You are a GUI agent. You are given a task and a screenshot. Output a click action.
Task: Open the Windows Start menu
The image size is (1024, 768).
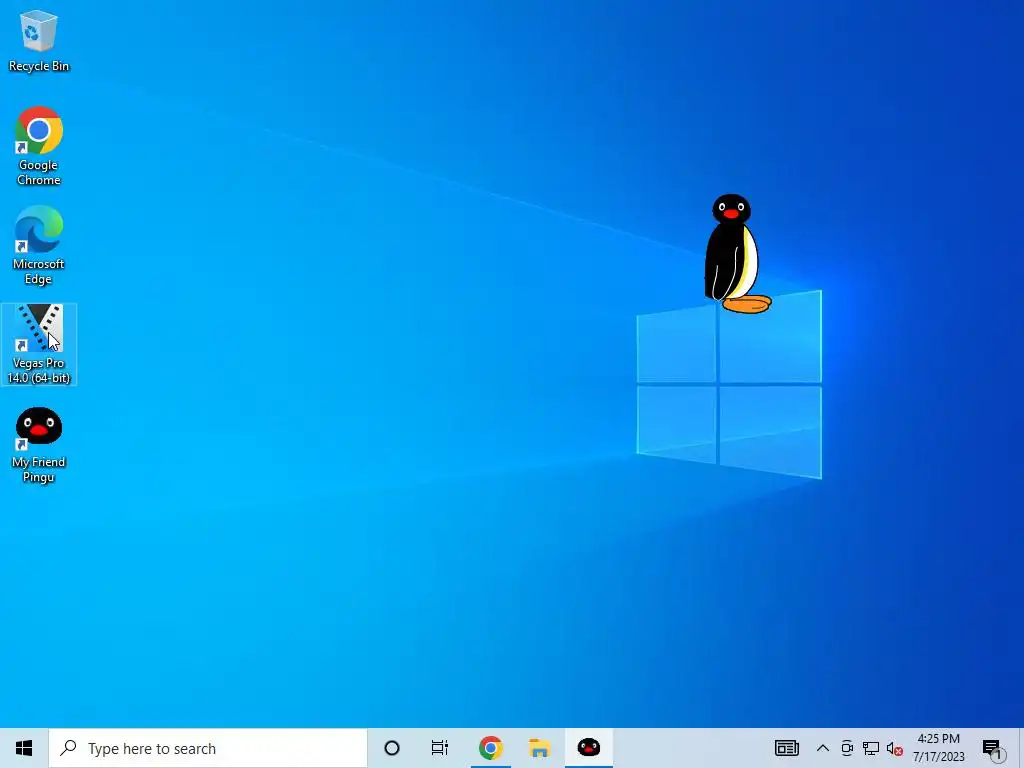(x=24, y=748)
